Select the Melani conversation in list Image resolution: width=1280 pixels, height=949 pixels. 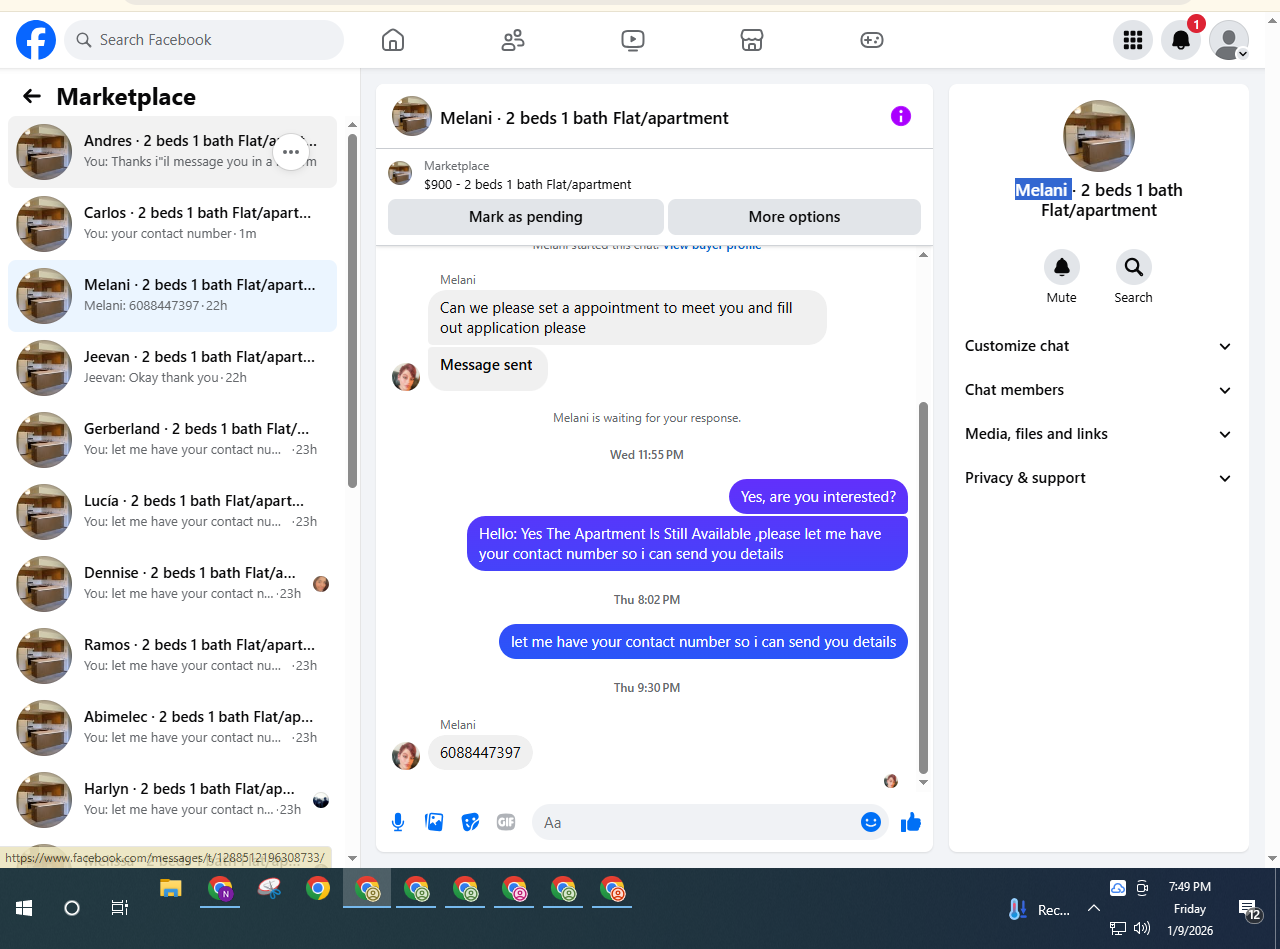coord(172,296)
